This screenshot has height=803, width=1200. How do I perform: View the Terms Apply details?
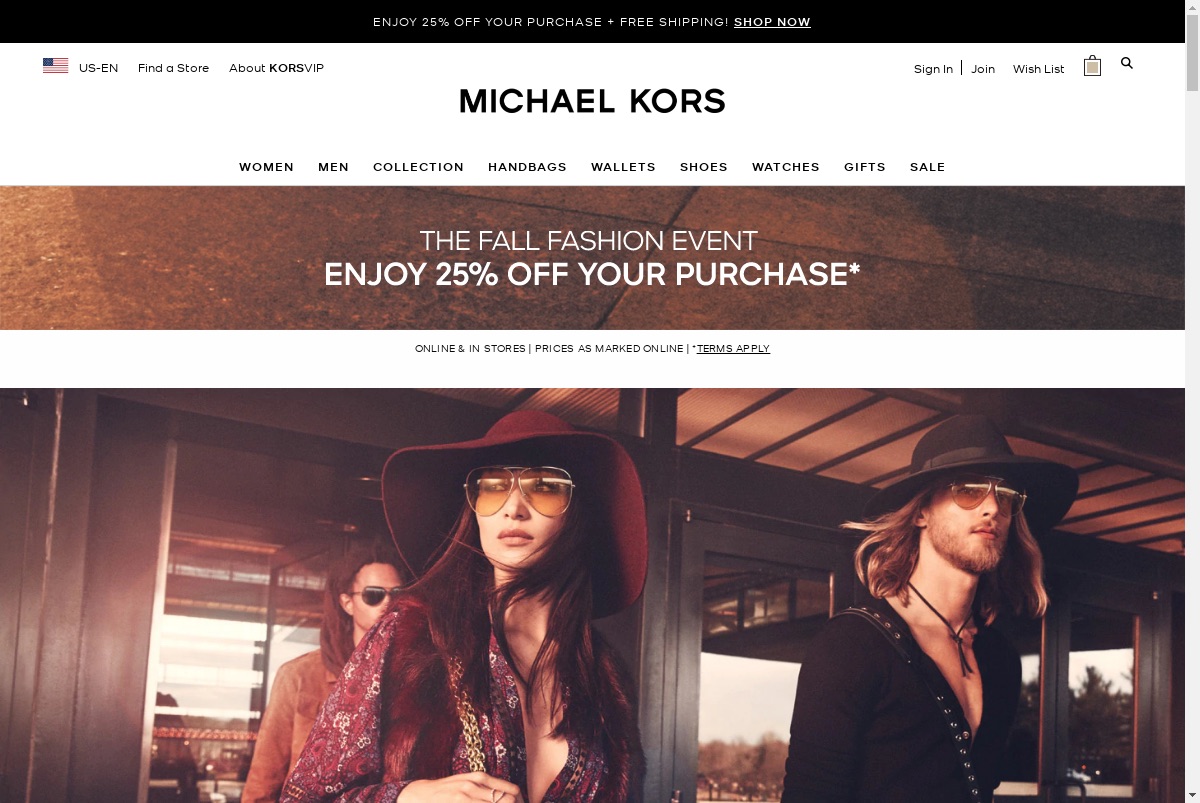pyautogui.click(x=733, y=349)
